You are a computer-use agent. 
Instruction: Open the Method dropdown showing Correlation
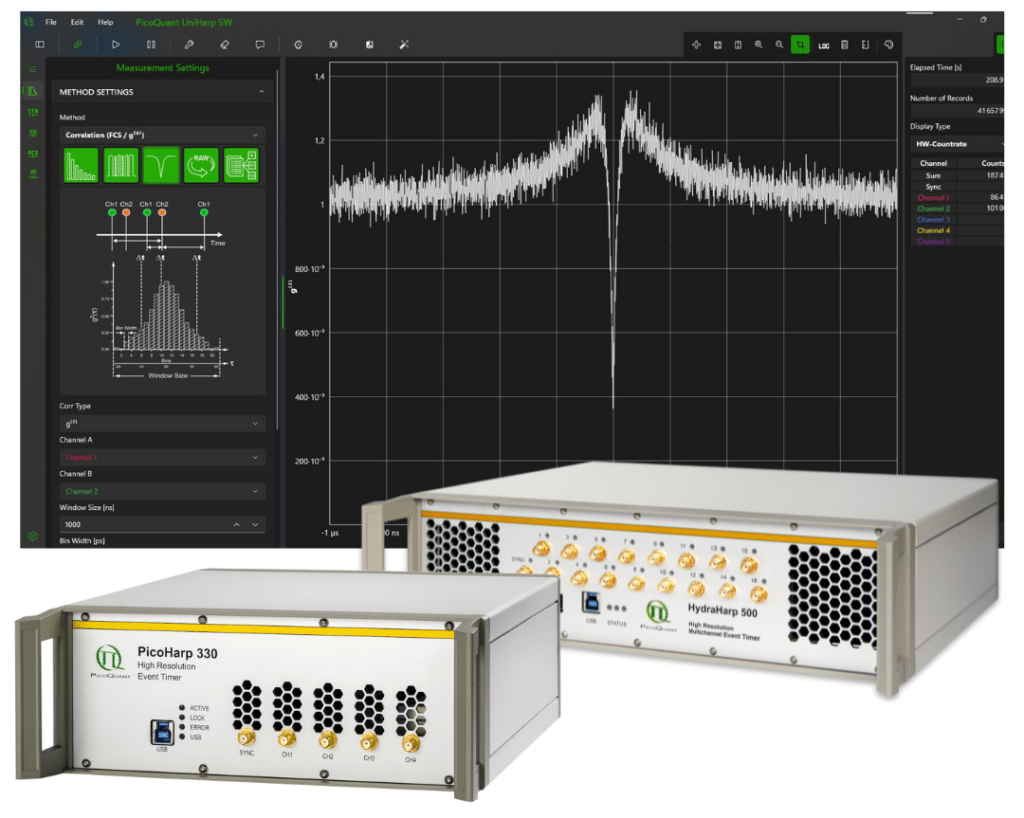point(160,134)
